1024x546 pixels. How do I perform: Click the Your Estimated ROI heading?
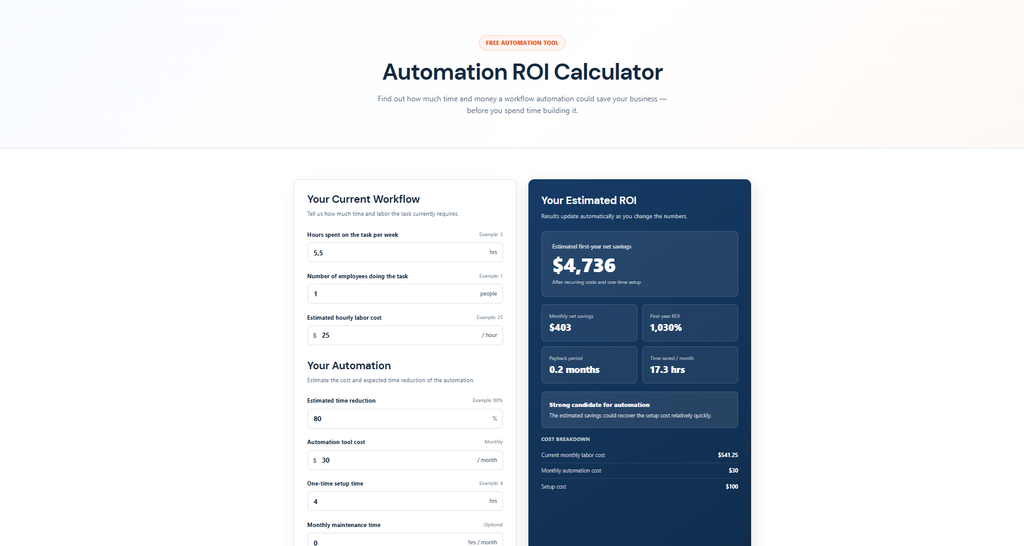(588, 201)
